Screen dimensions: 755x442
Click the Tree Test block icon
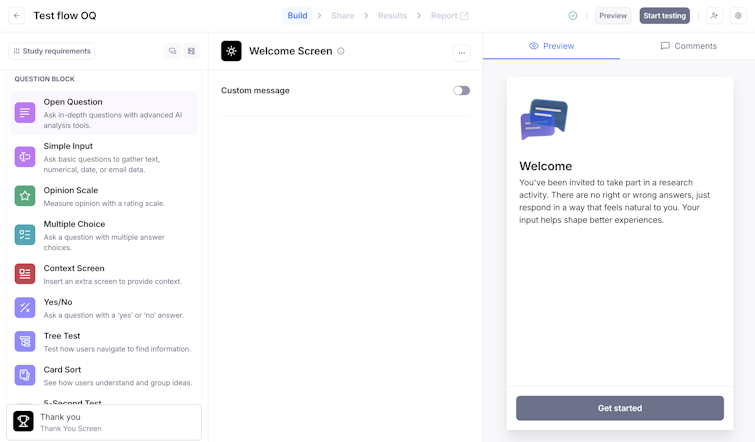point(25,341)
